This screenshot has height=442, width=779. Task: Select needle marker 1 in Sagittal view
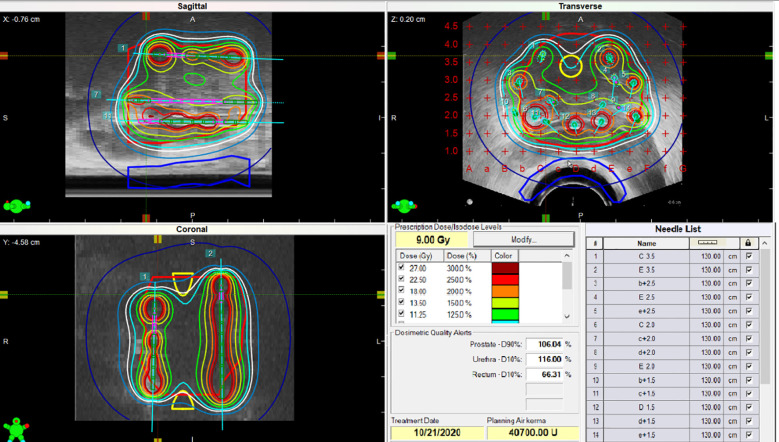pos(122,48)
